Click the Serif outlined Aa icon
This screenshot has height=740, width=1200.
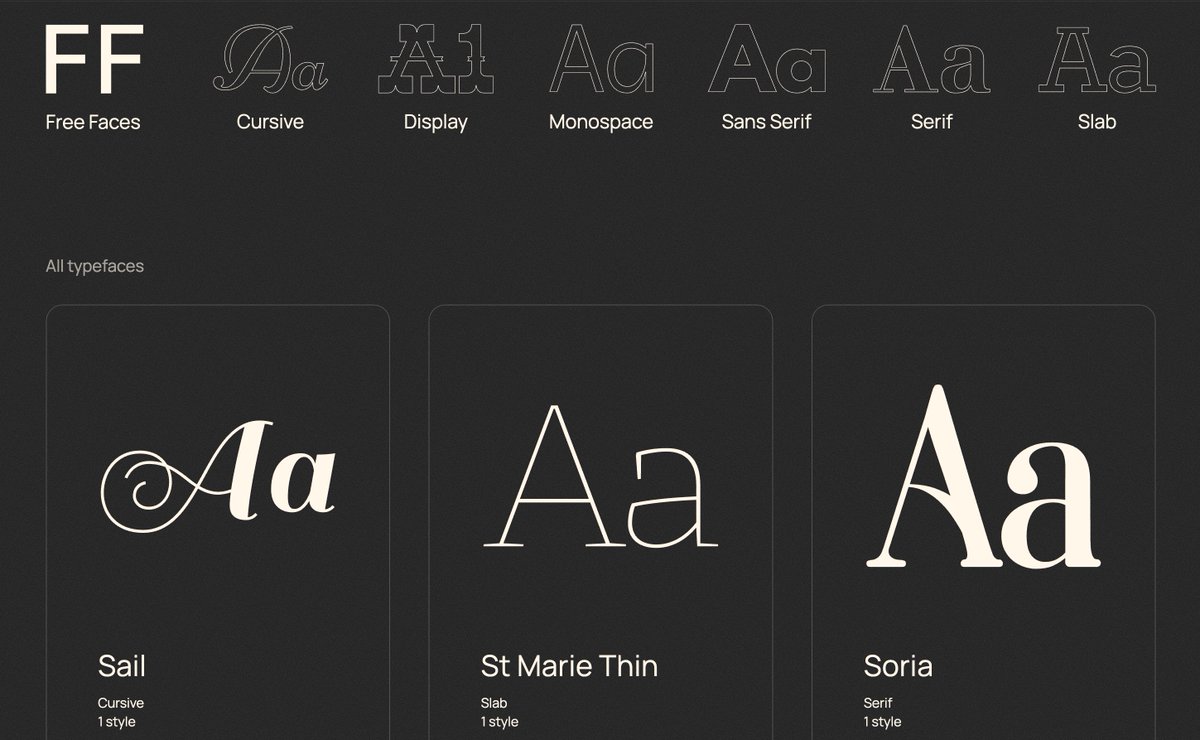tap(932, 60)
